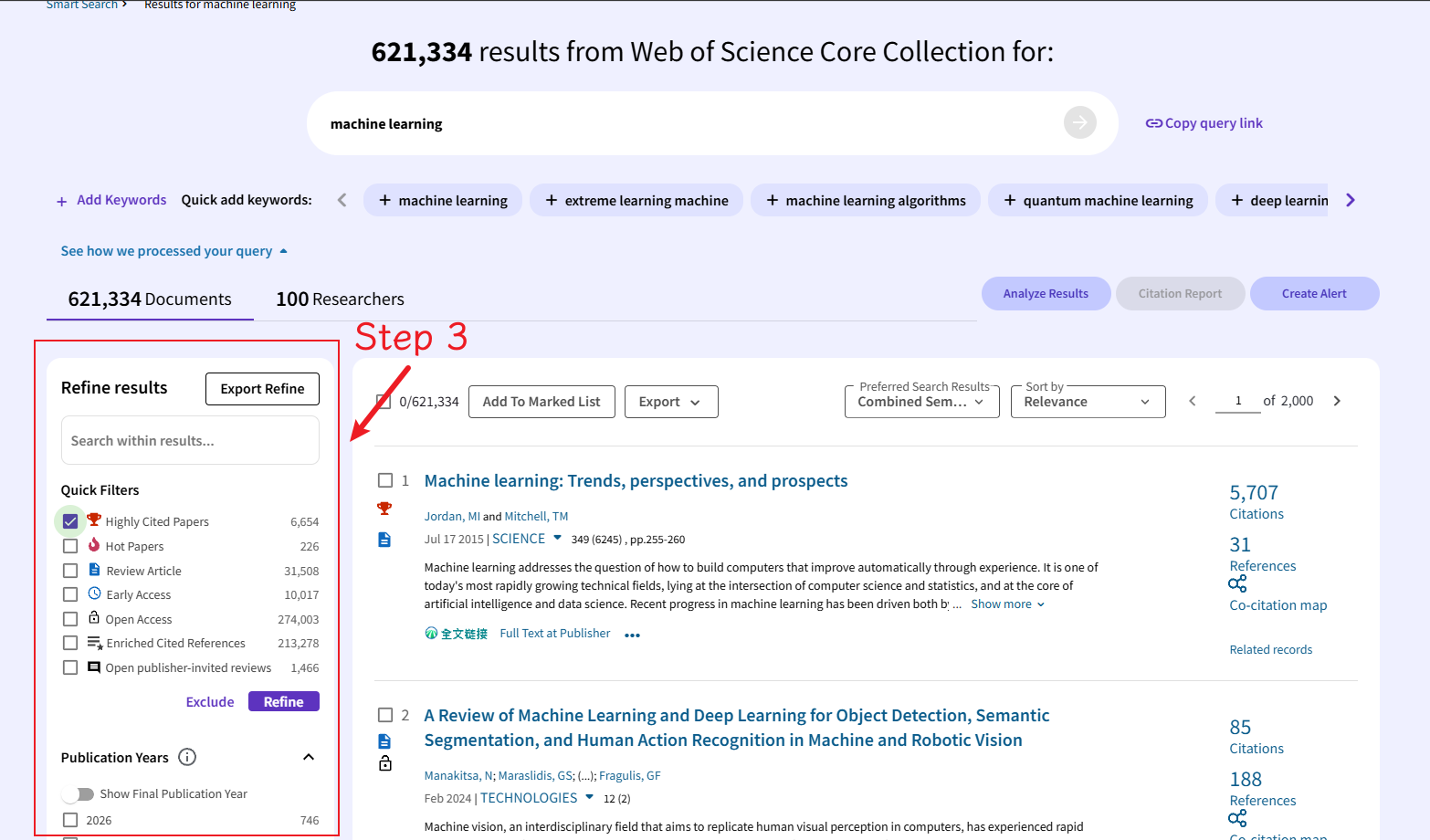This screenshot has width=1430, height=840.
Task: Click the trophy Highly Cited icon on first result
Action: (384, 508)
